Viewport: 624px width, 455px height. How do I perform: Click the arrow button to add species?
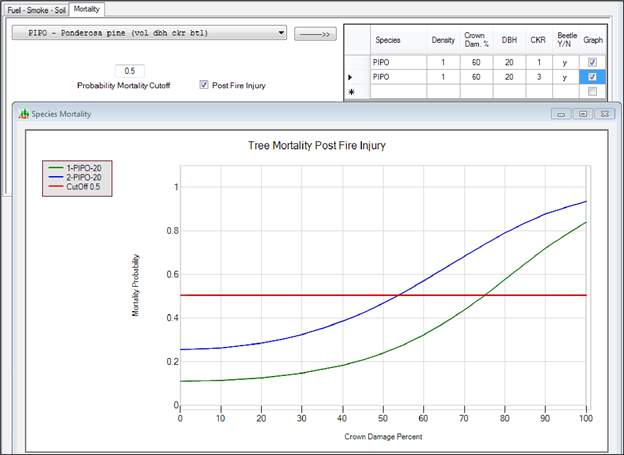click(x=314, y=33)
